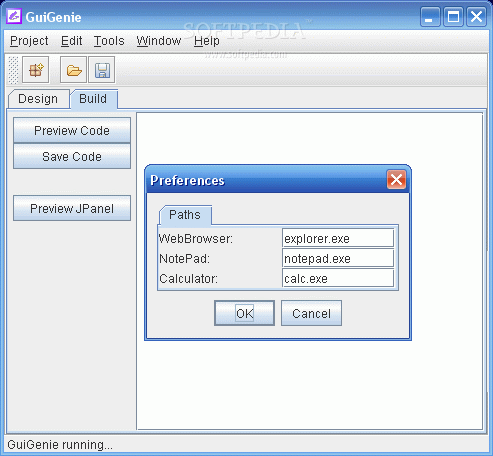Click the NotePad: label
This screenshot has height=456, width=493.
[184, 259]
